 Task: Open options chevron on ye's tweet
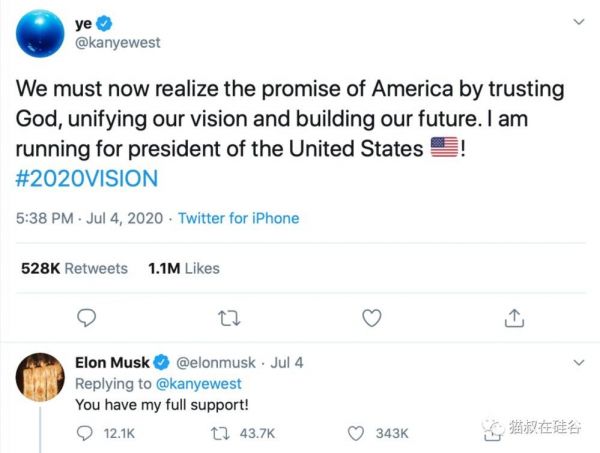(578, 21)
